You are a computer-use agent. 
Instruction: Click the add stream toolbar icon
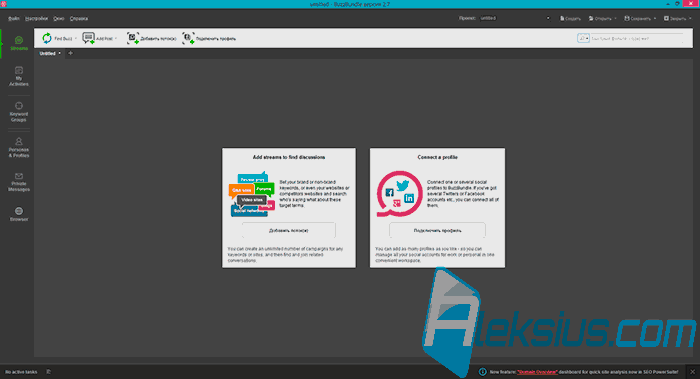[133, 38]
